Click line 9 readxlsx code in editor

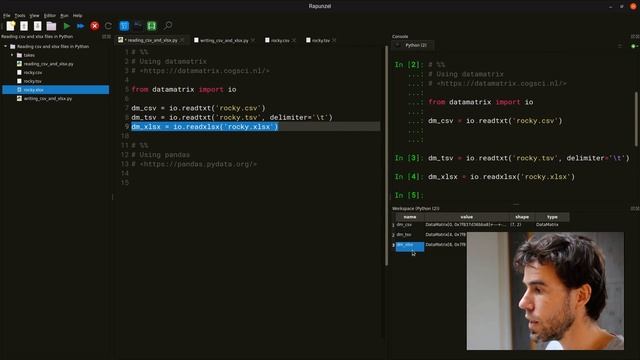point(204,127)
